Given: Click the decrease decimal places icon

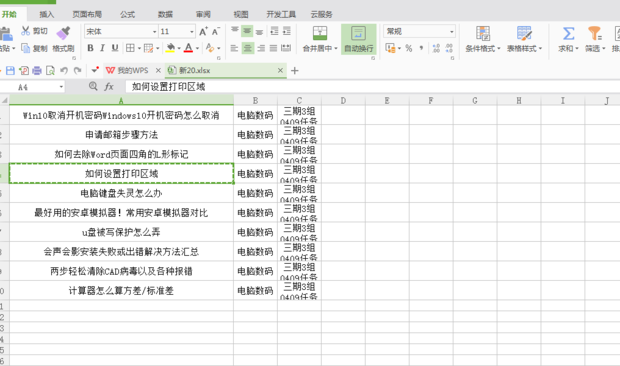Looking at the screenshot, I should pos(449,48).
